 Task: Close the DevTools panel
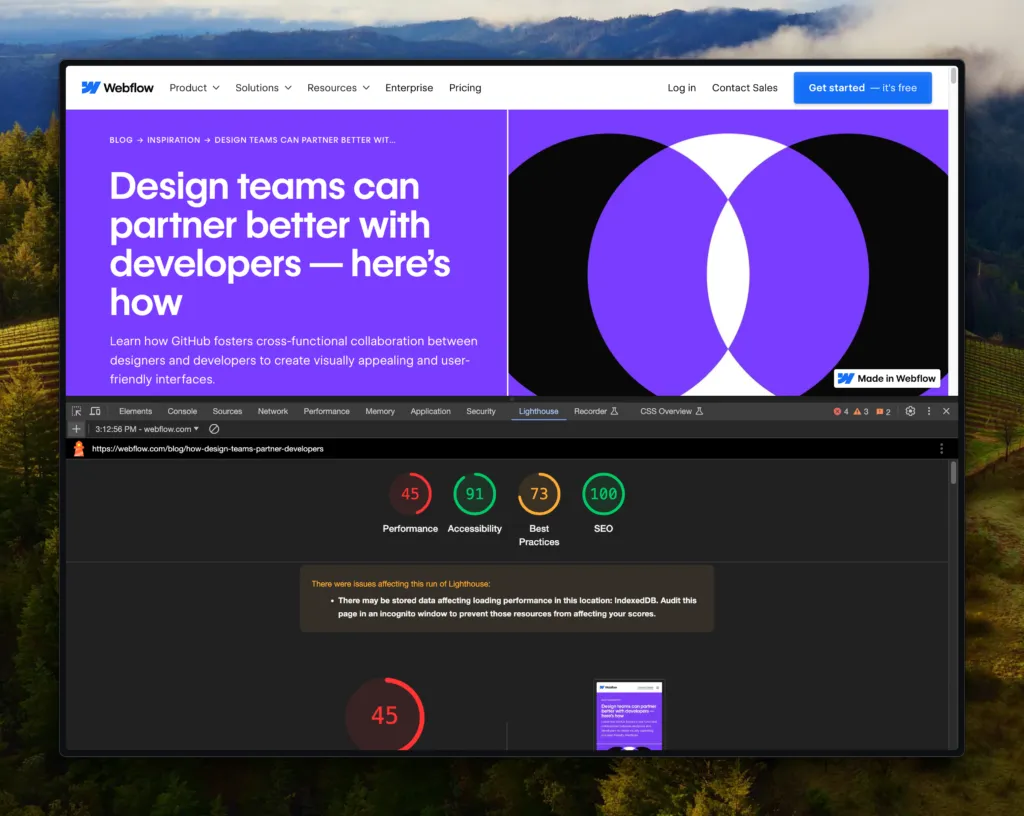click(946, 411)
